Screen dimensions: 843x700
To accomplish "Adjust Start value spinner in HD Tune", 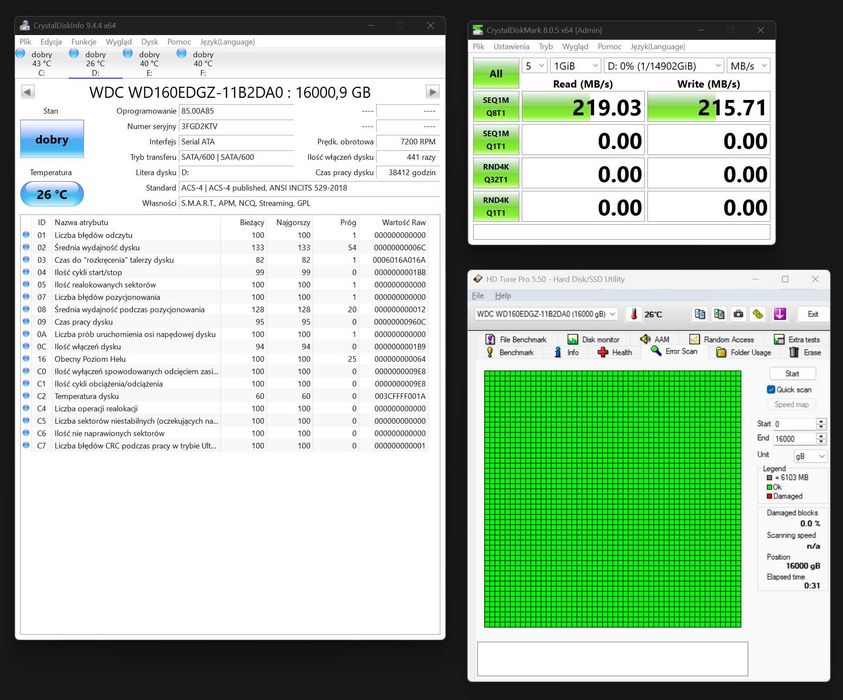I will point(820,424).
